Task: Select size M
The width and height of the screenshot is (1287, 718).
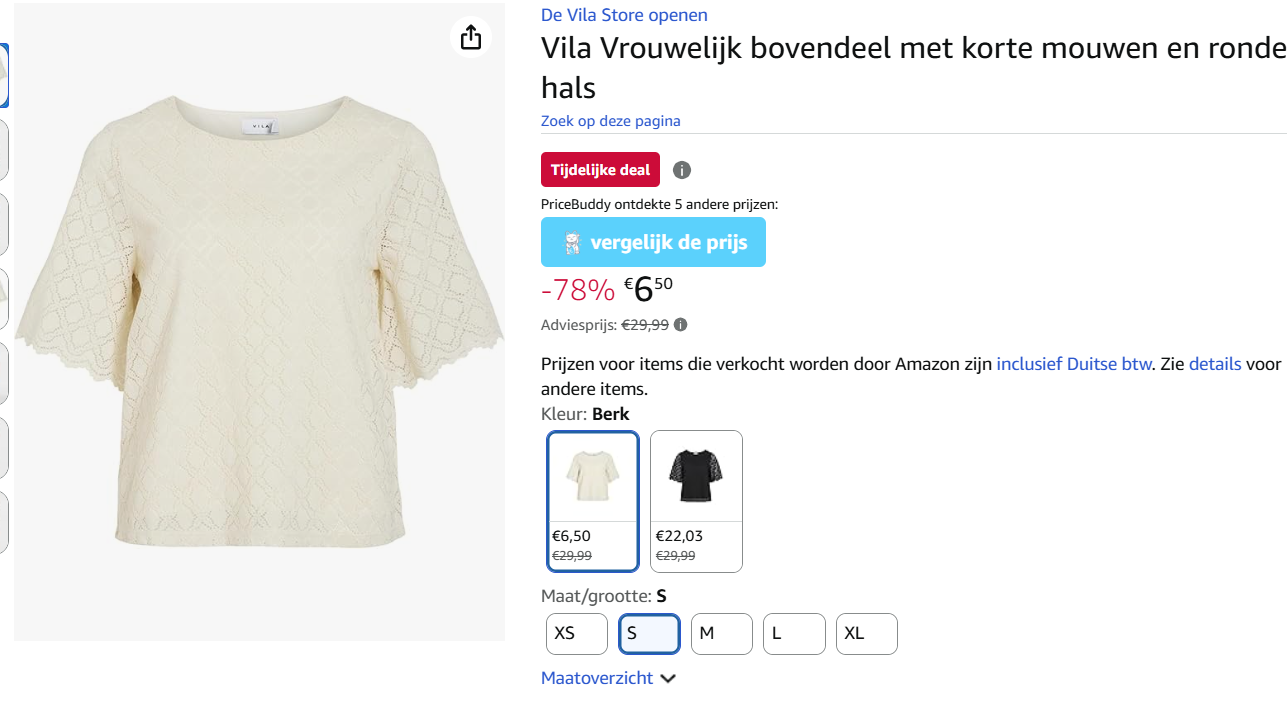Action: coord(721,633)
